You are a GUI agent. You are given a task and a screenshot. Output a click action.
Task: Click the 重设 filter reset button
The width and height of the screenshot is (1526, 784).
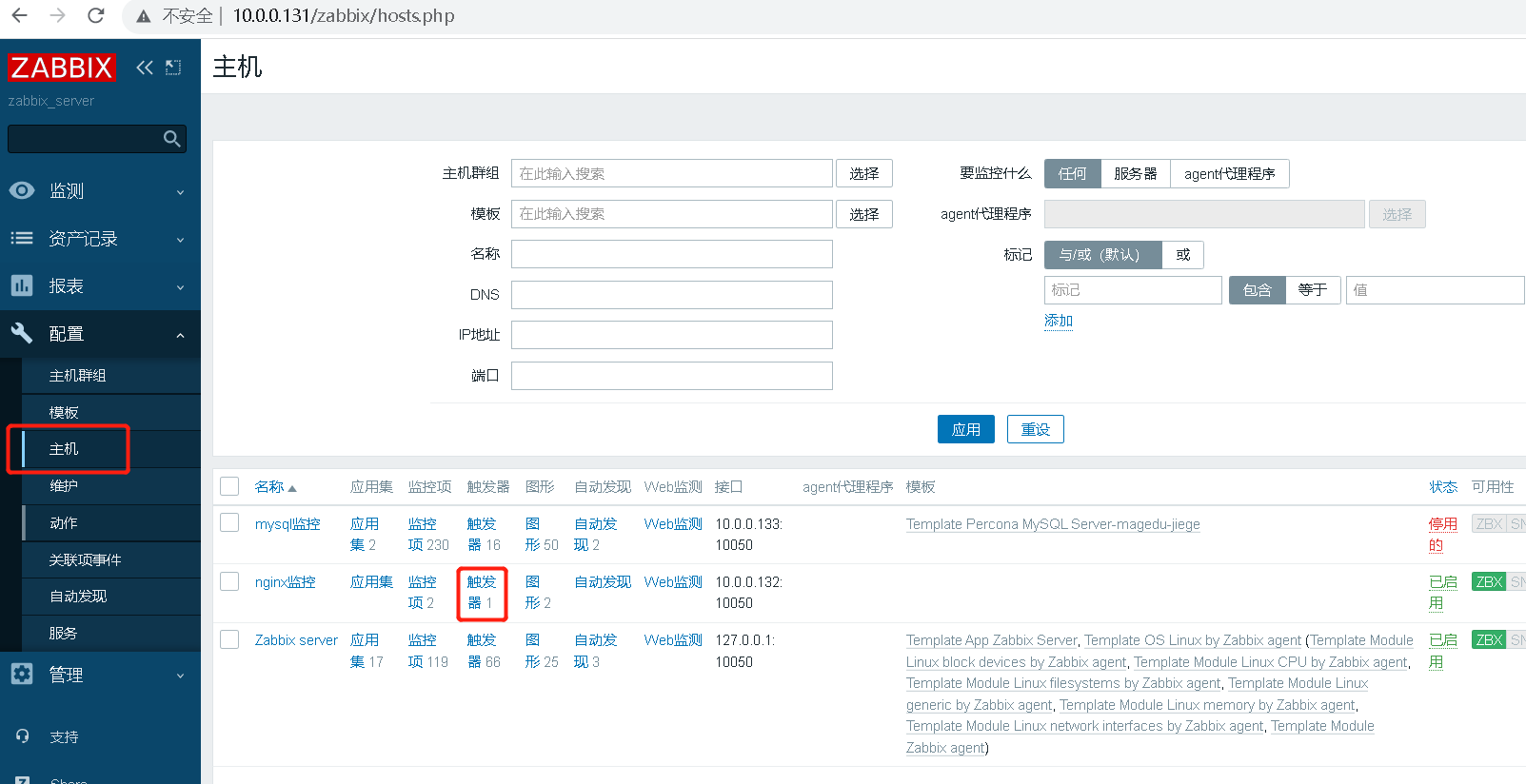click(1036, 429)
